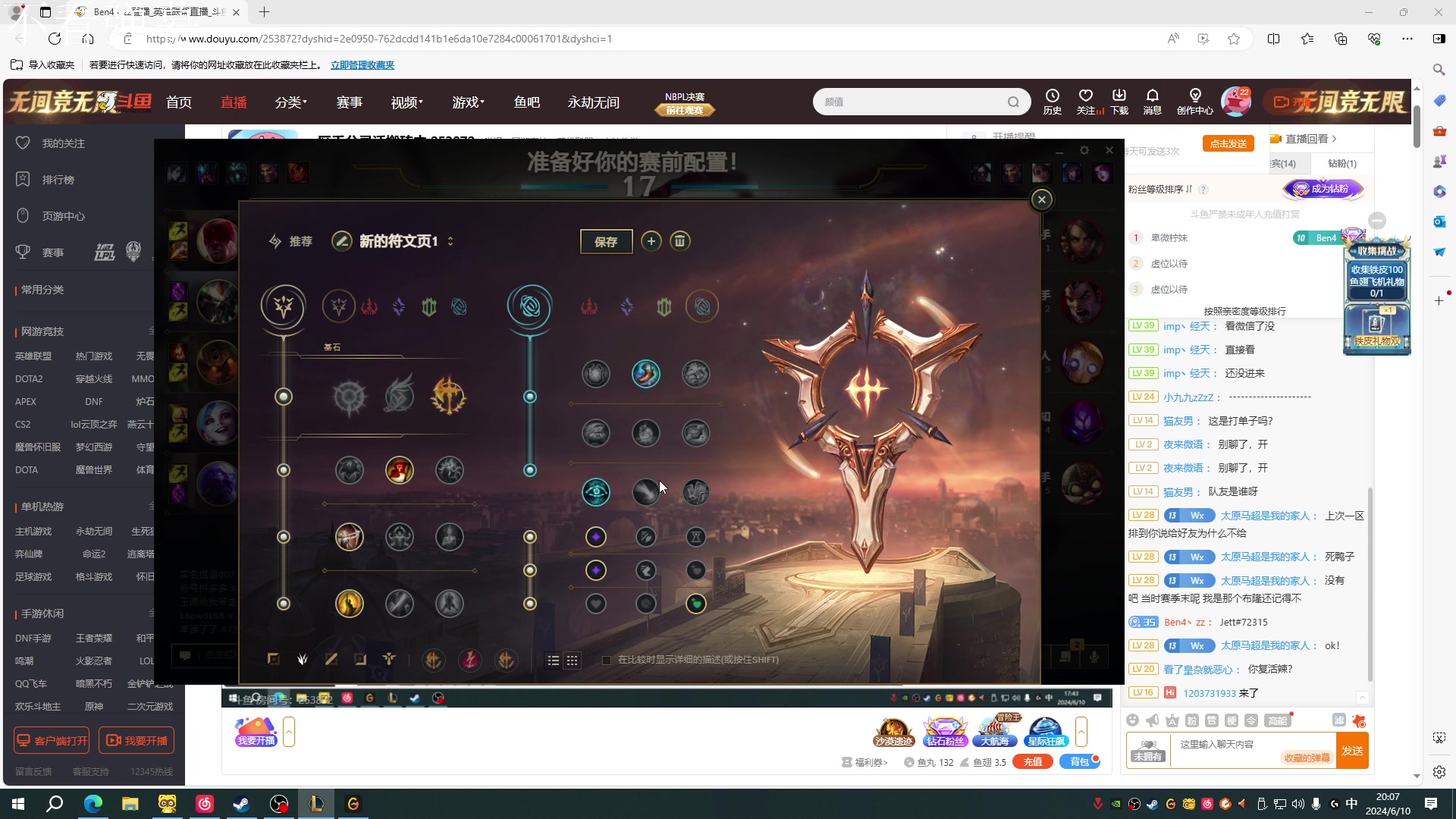
Task: Select the red Domination primary path icon
Action: click(369, 306)
